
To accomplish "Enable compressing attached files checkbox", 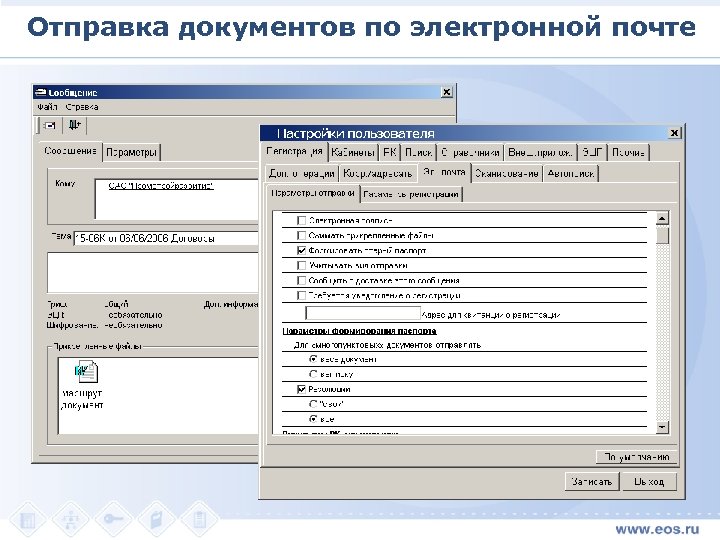I will tap(301, 236).
